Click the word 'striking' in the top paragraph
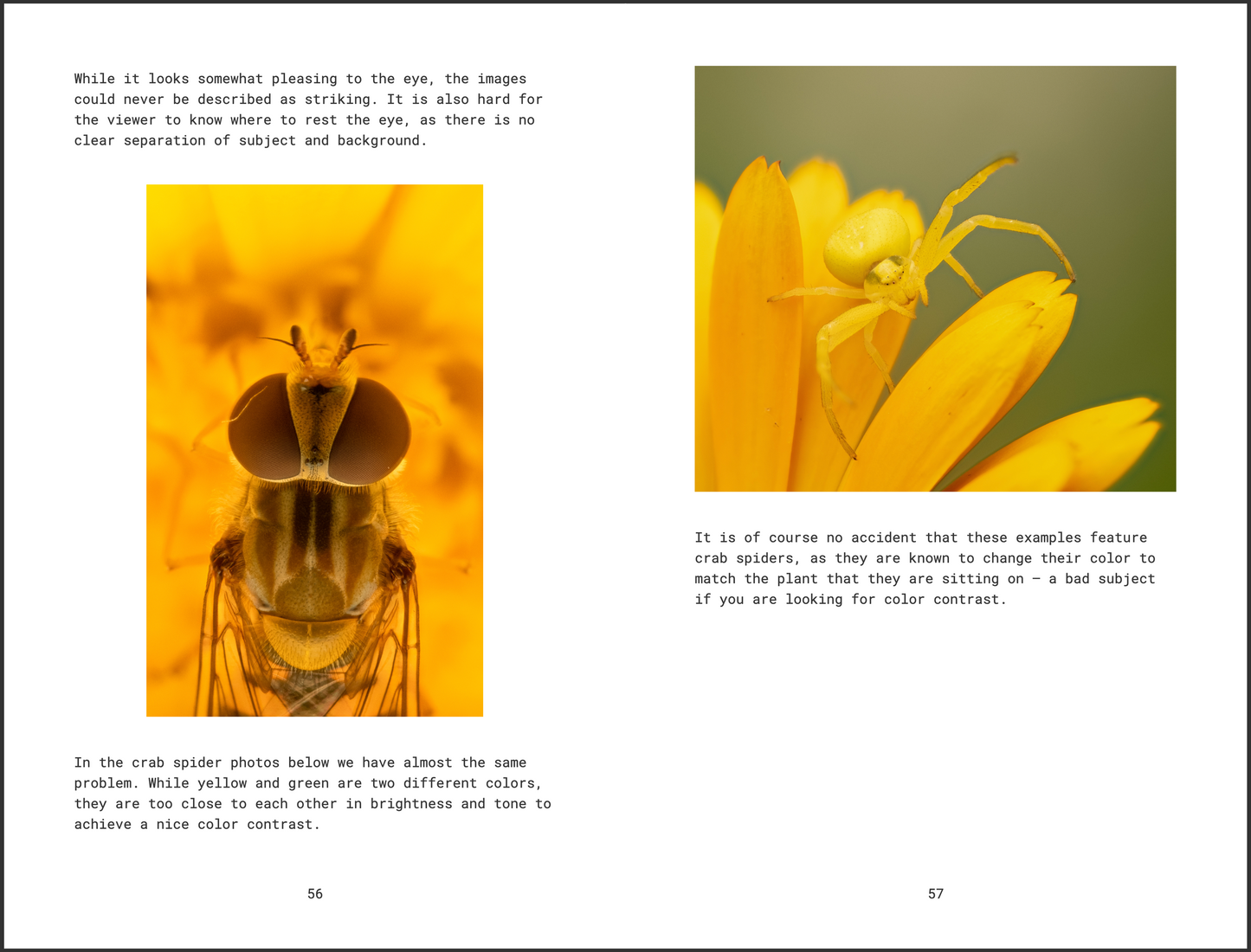Image resolution: width=1251 pixels, height=952 pixels. (339, 99)
